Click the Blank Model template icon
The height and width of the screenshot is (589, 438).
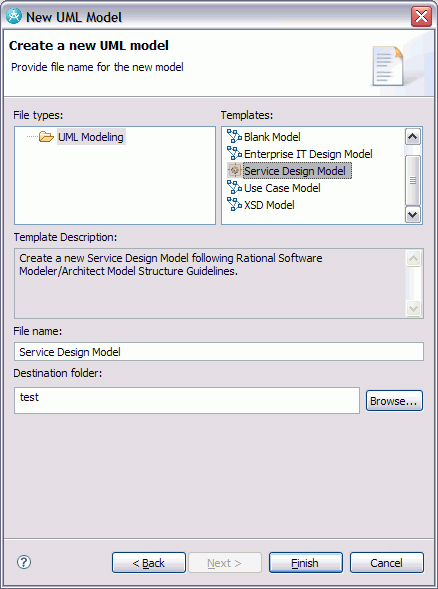pos(234,136)
